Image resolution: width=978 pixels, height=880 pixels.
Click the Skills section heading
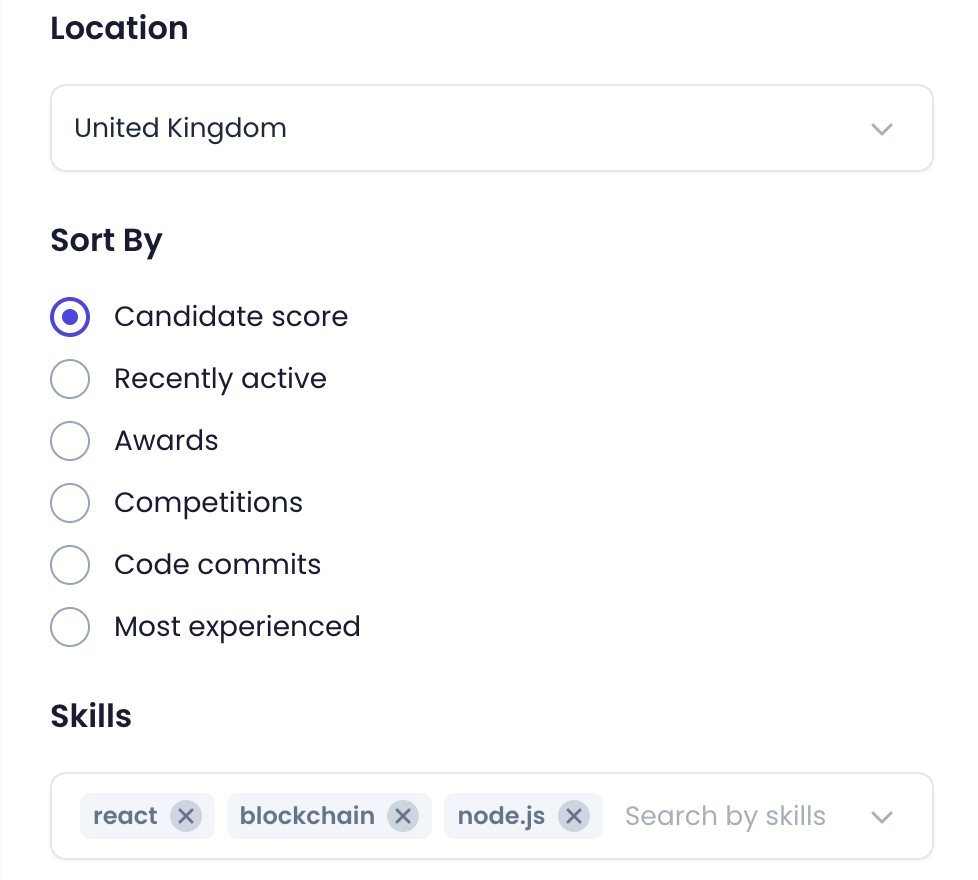pyautogui.click(x=91, y=716)
